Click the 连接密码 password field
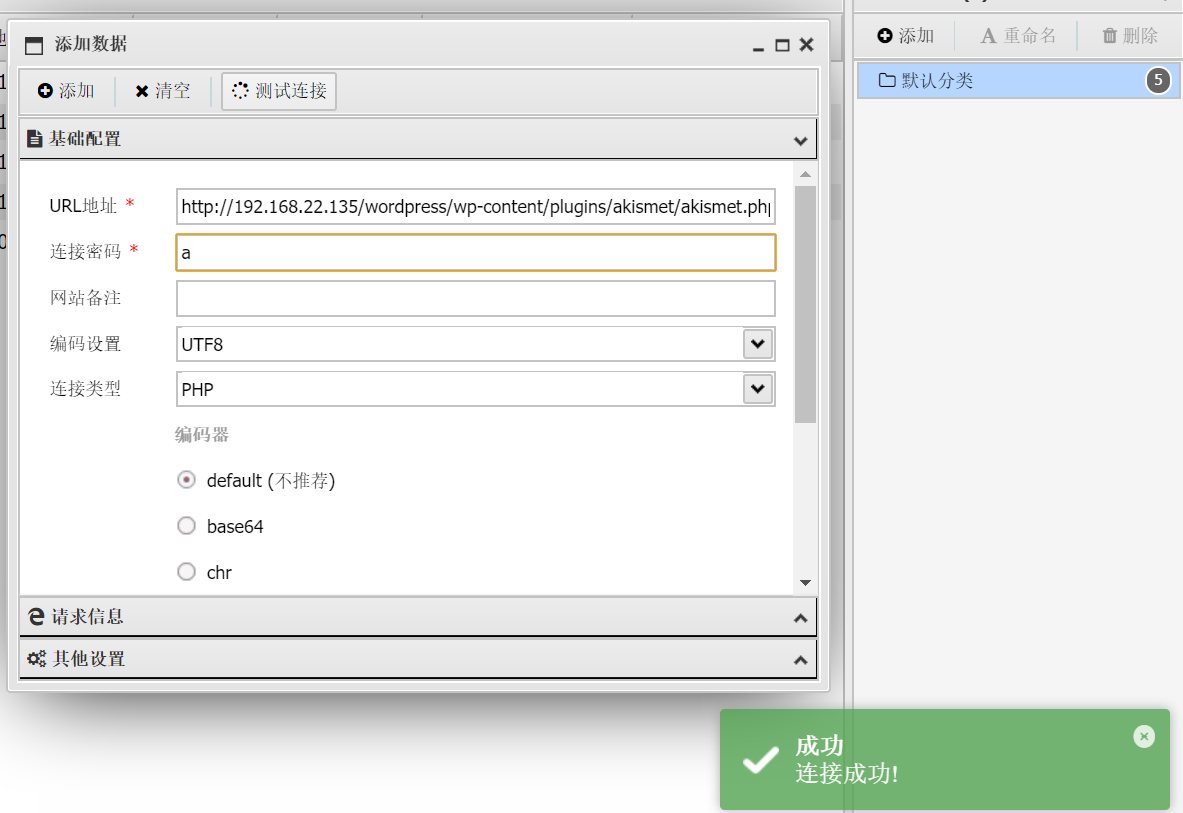Viewport: 1183px width, 813px height. (x=475, y=253)
